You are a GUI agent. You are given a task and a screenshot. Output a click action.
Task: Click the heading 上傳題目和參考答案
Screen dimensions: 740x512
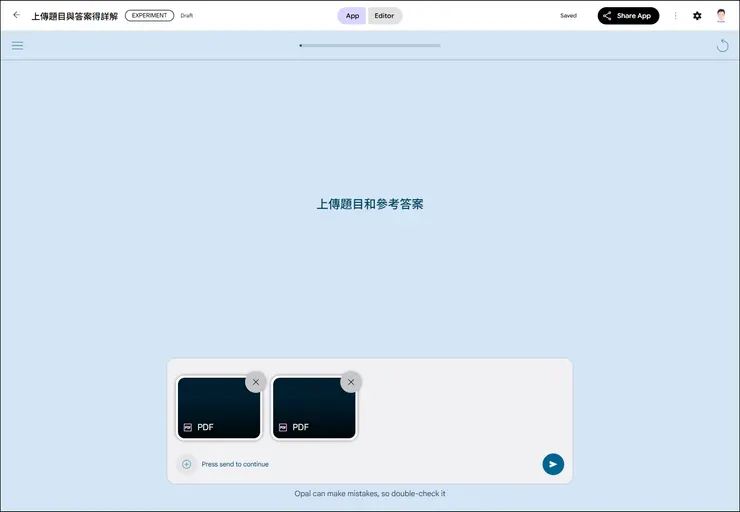(x=370, y=204)
